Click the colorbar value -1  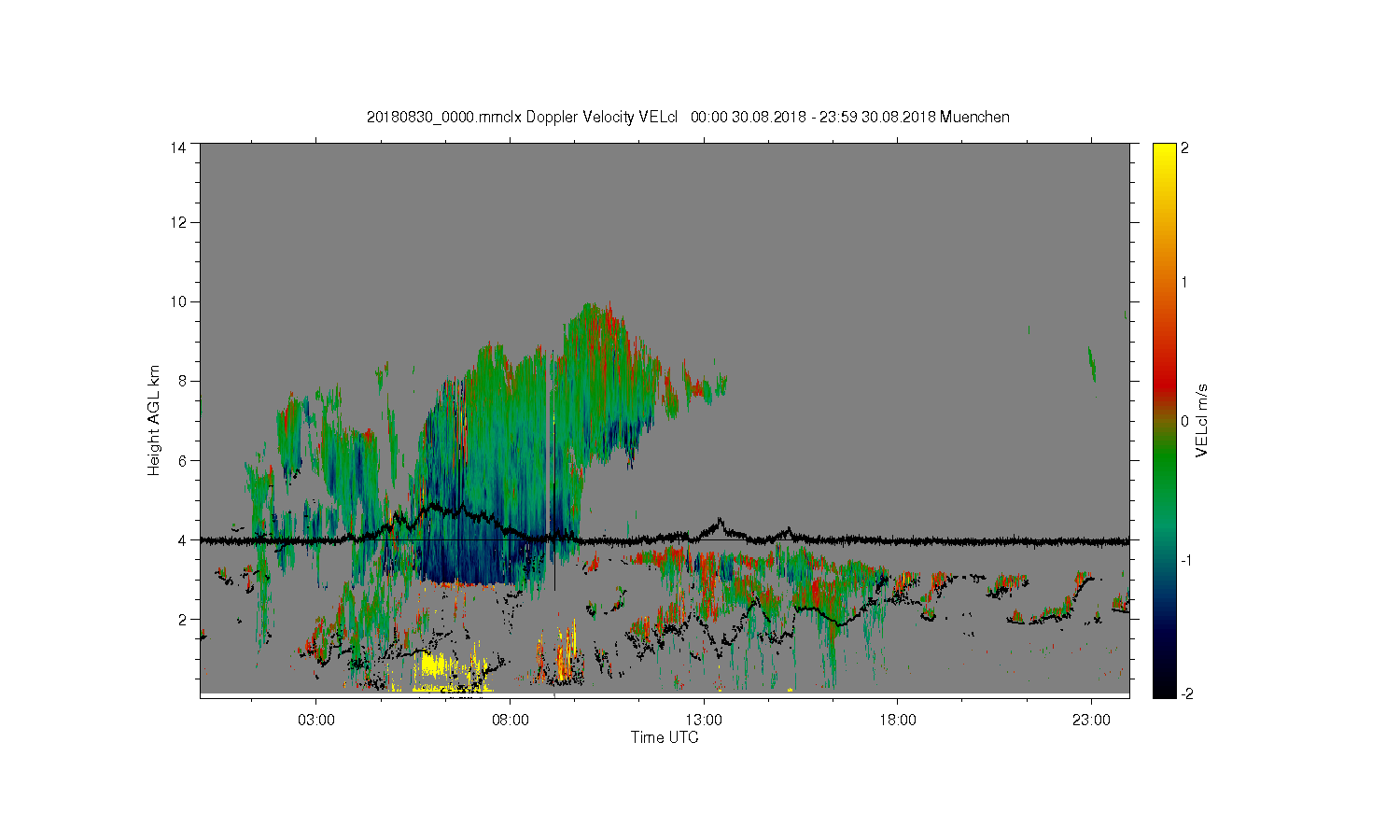[x=1185, y=559]
